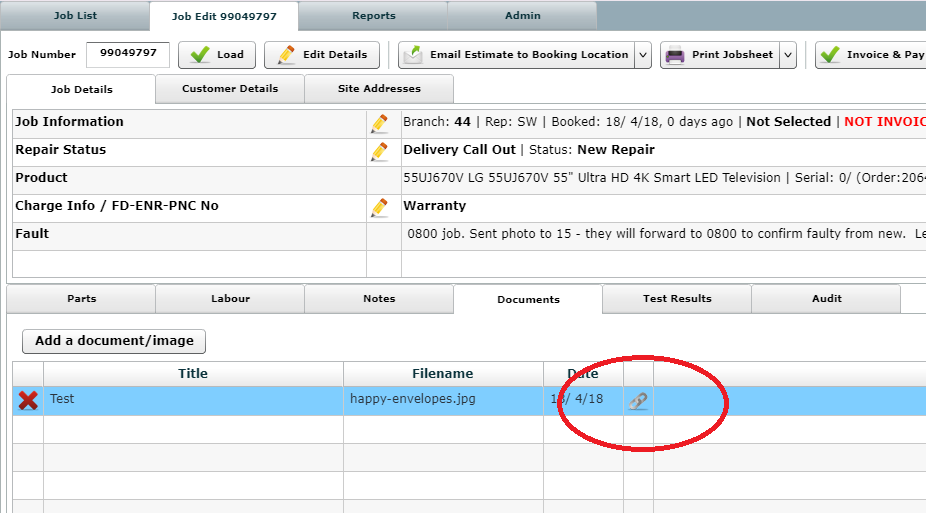Click the Edit Details button
The width and height of the screenshot is (926, 513).
[322, 55]
